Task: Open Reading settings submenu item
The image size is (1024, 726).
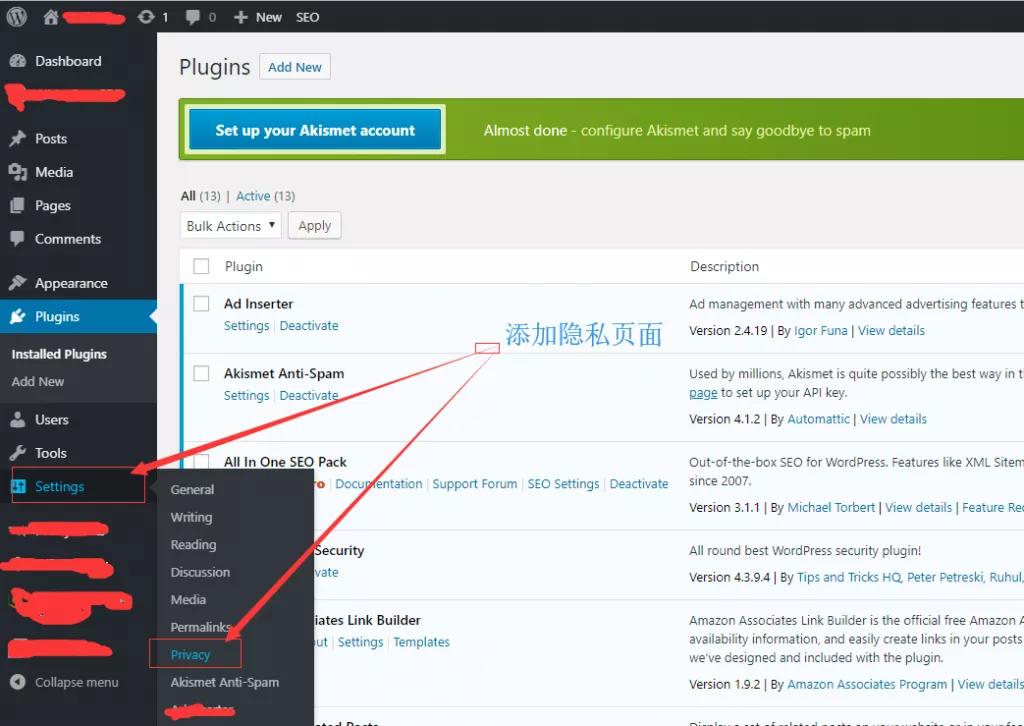Action: [193, 544]
